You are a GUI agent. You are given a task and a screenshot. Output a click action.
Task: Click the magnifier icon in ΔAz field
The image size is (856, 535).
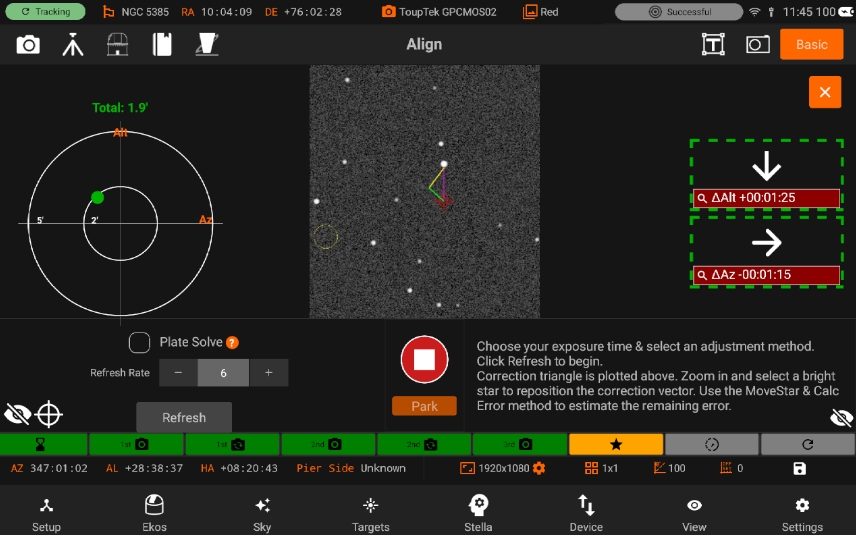tap(702, 275)
